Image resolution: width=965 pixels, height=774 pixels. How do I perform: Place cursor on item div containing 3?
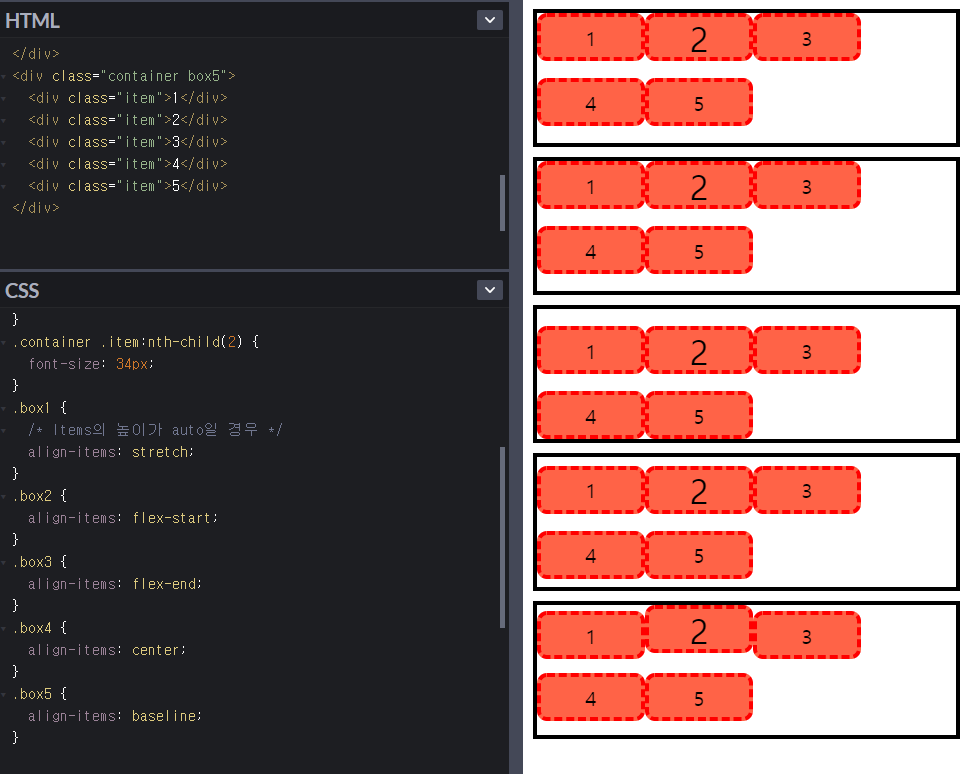[x=128, y=142]
